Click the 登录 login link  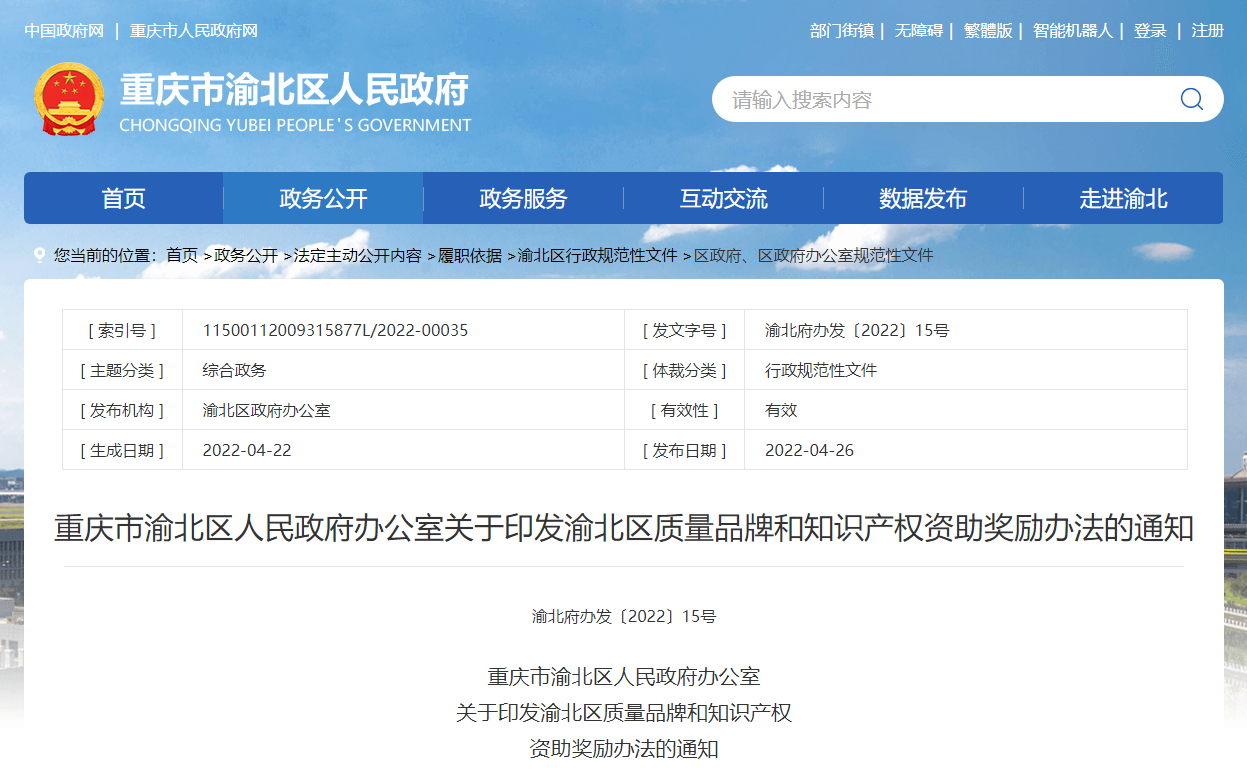click(1150, 31)
